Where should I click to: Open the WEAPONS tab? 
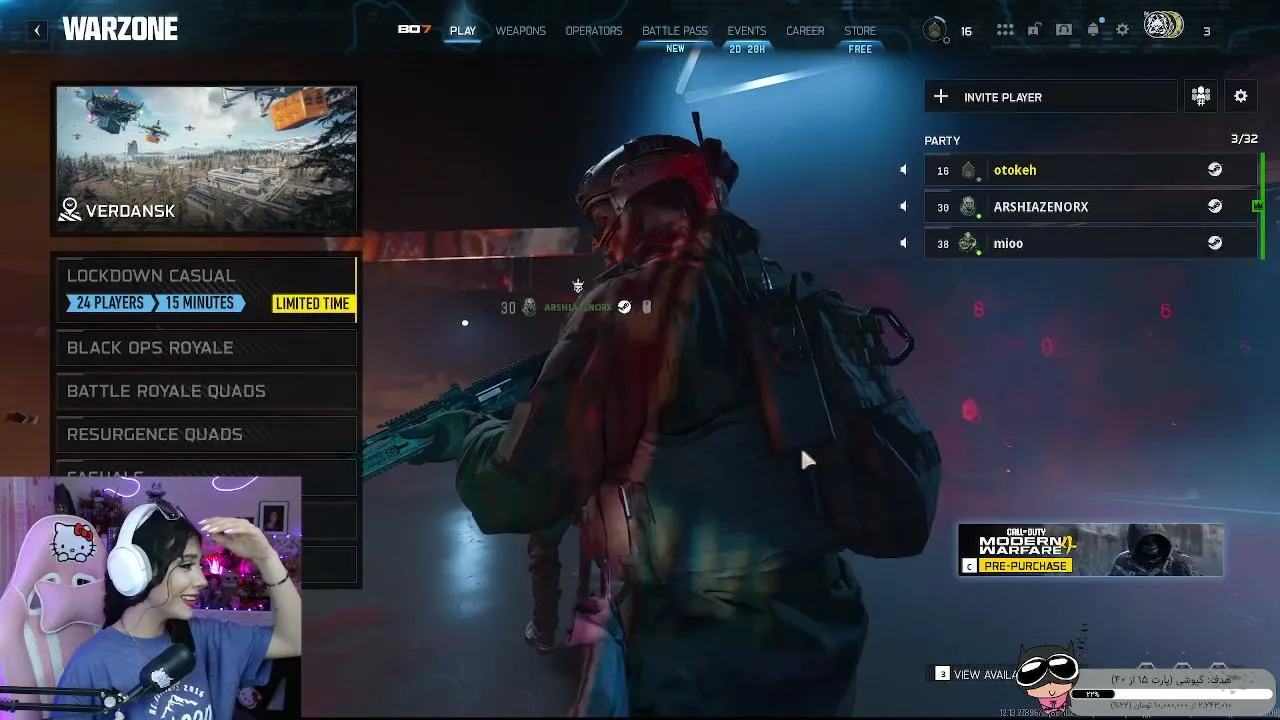coord(521,31)
